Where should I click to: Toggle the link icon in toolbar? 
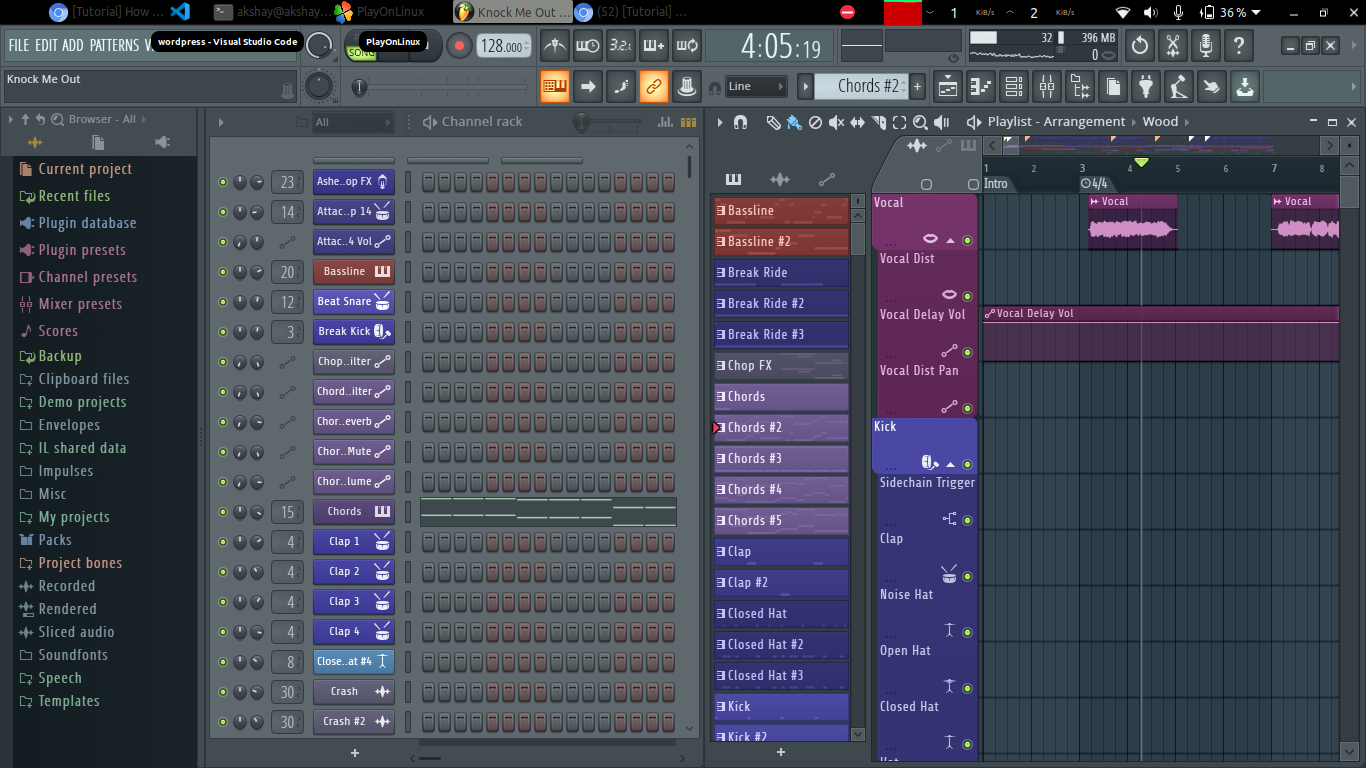point(654,87)
